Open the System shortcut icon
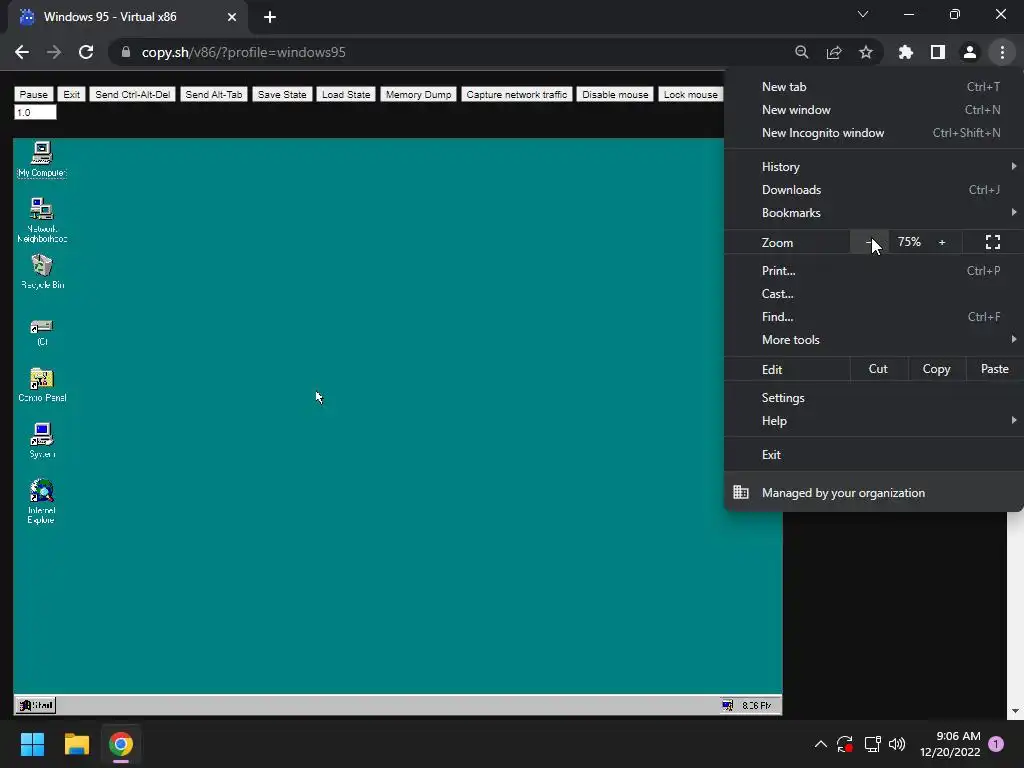Image resolution: width=1024 pixels, height=768 pixels. point(42,440)
